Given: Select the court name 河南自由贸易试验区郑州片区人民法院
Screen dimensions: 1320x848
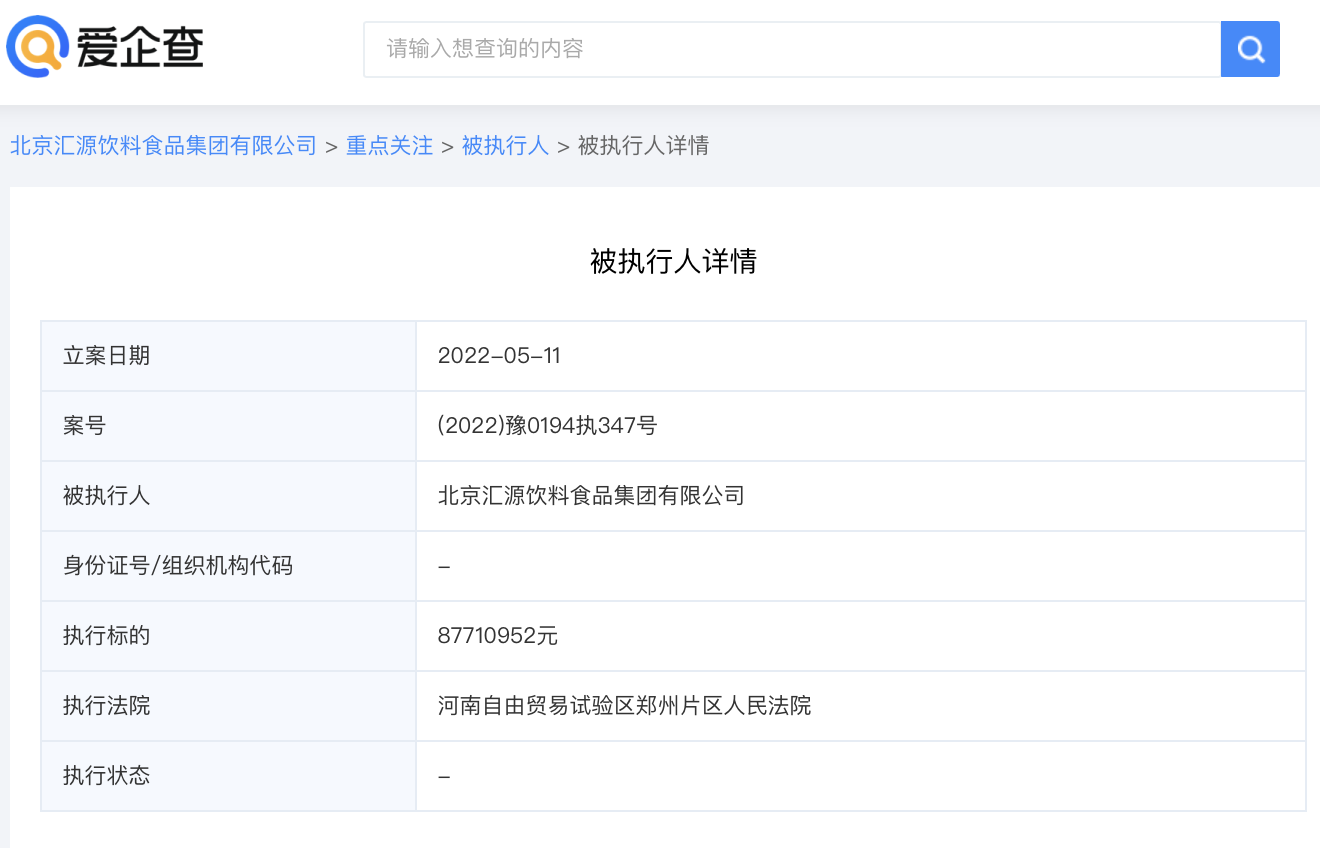Looking at the screenshot, I should point(625,706).
